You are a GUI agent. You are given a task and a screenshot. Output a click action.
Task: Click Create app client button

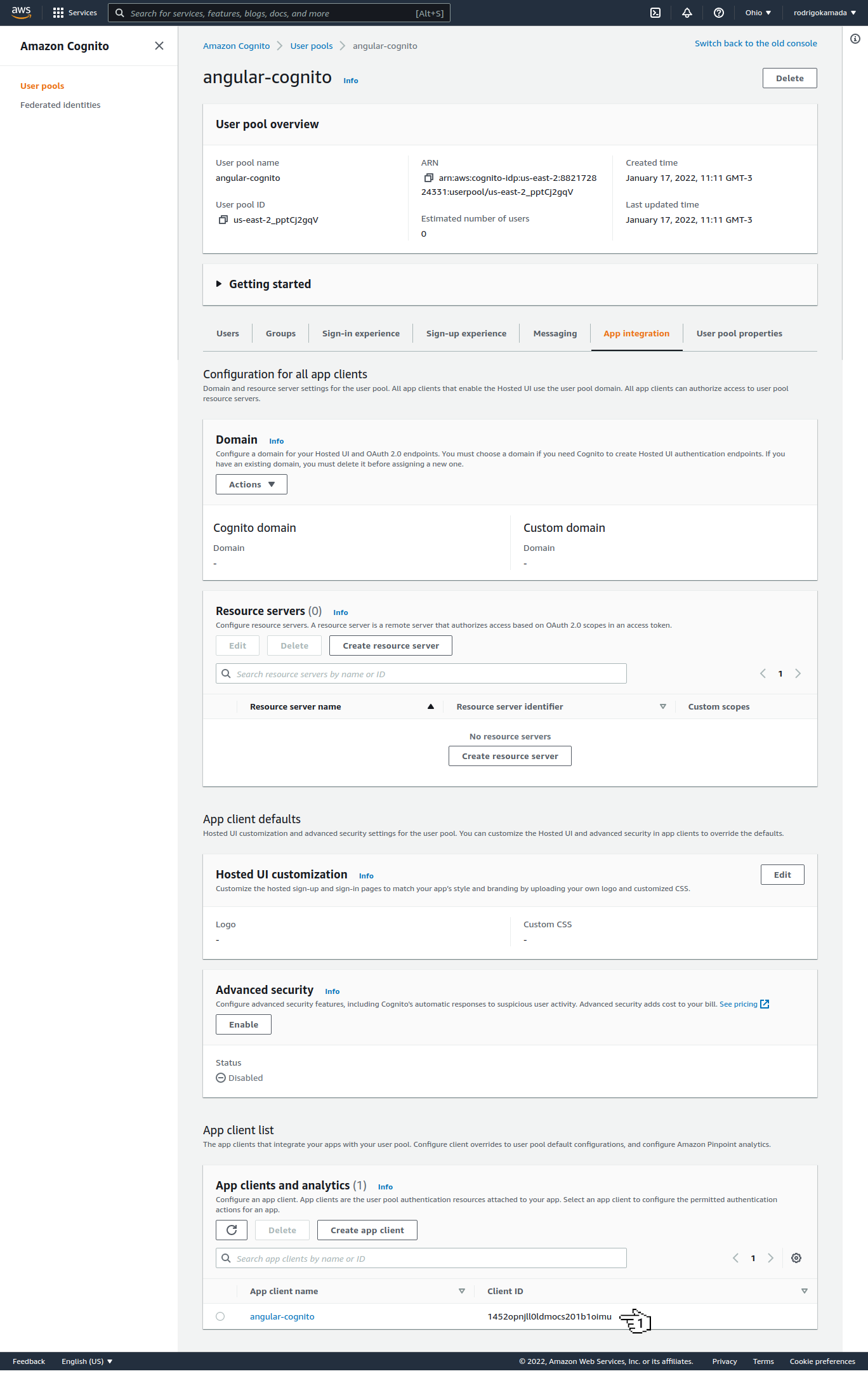click(x=367, y=1230)
